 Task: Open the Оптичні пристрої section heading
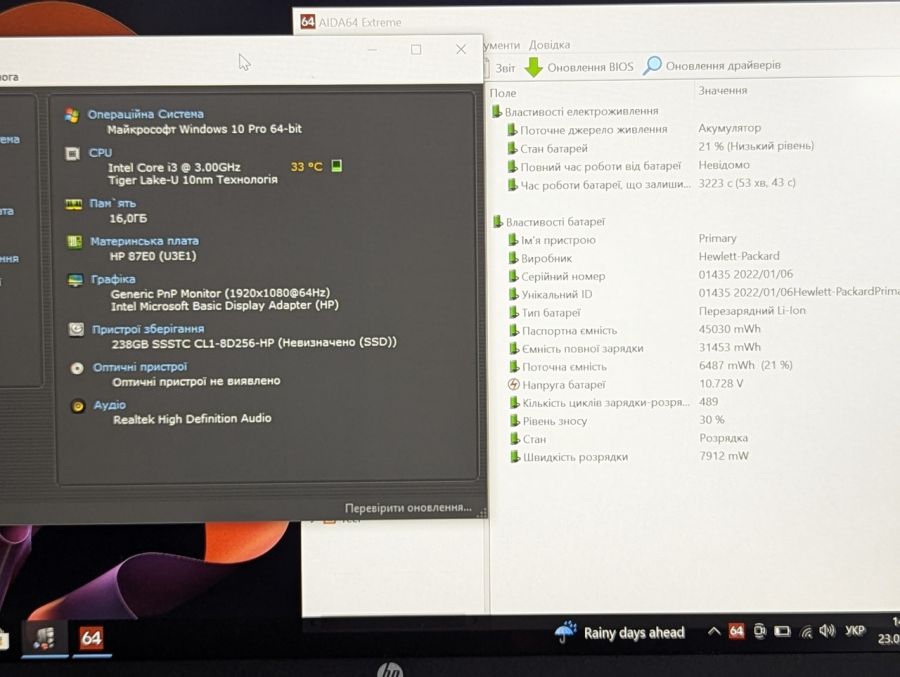coord(140,367)
